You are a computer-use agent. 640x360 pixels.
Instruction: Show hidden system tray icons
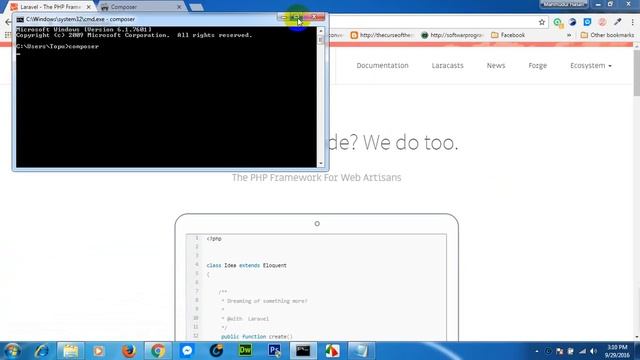coord(537,351)
